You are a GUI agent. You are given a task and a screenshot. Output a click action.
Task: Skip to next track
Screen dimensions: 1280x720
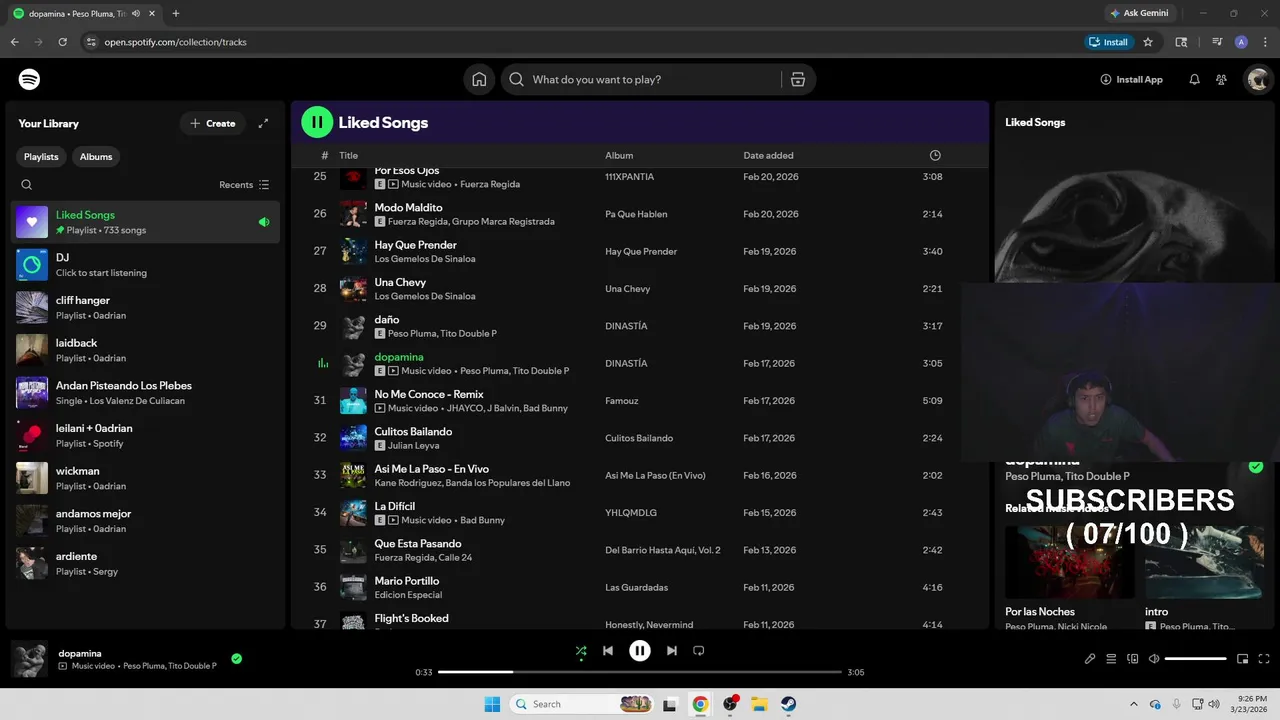coord(672,650)
